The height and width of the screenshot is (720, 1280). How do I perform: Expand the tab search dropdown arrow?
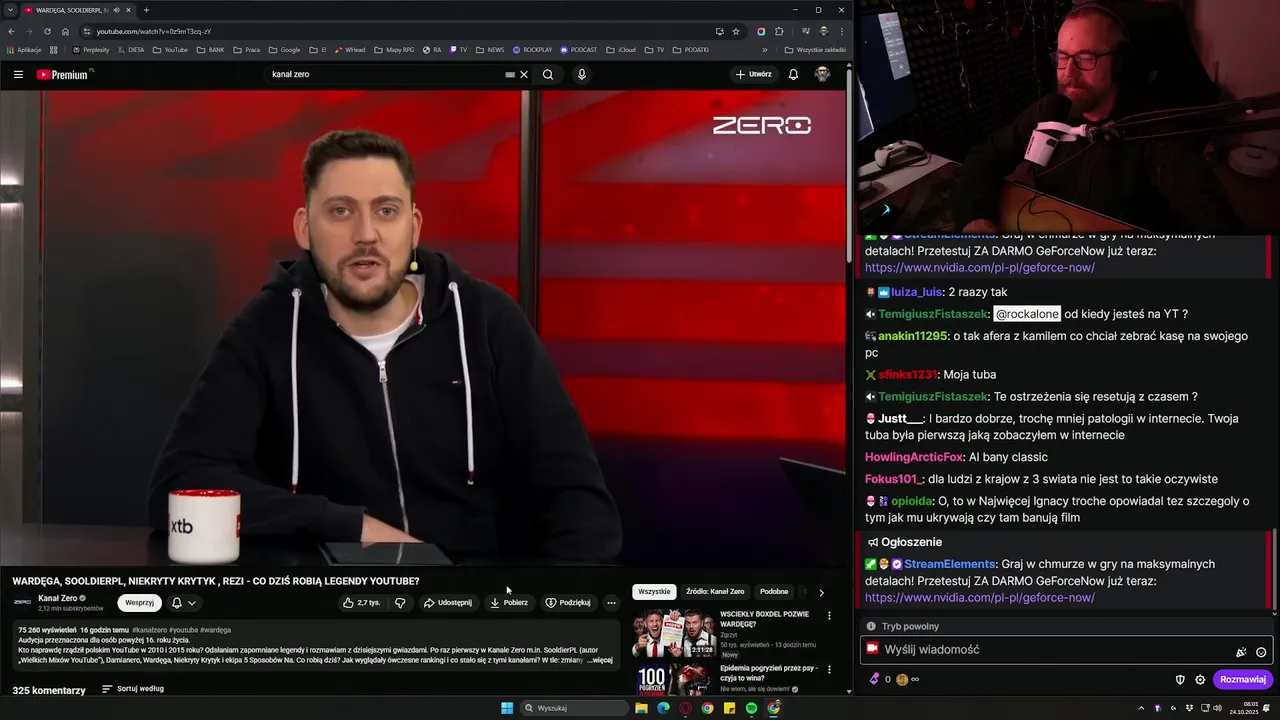10,10
